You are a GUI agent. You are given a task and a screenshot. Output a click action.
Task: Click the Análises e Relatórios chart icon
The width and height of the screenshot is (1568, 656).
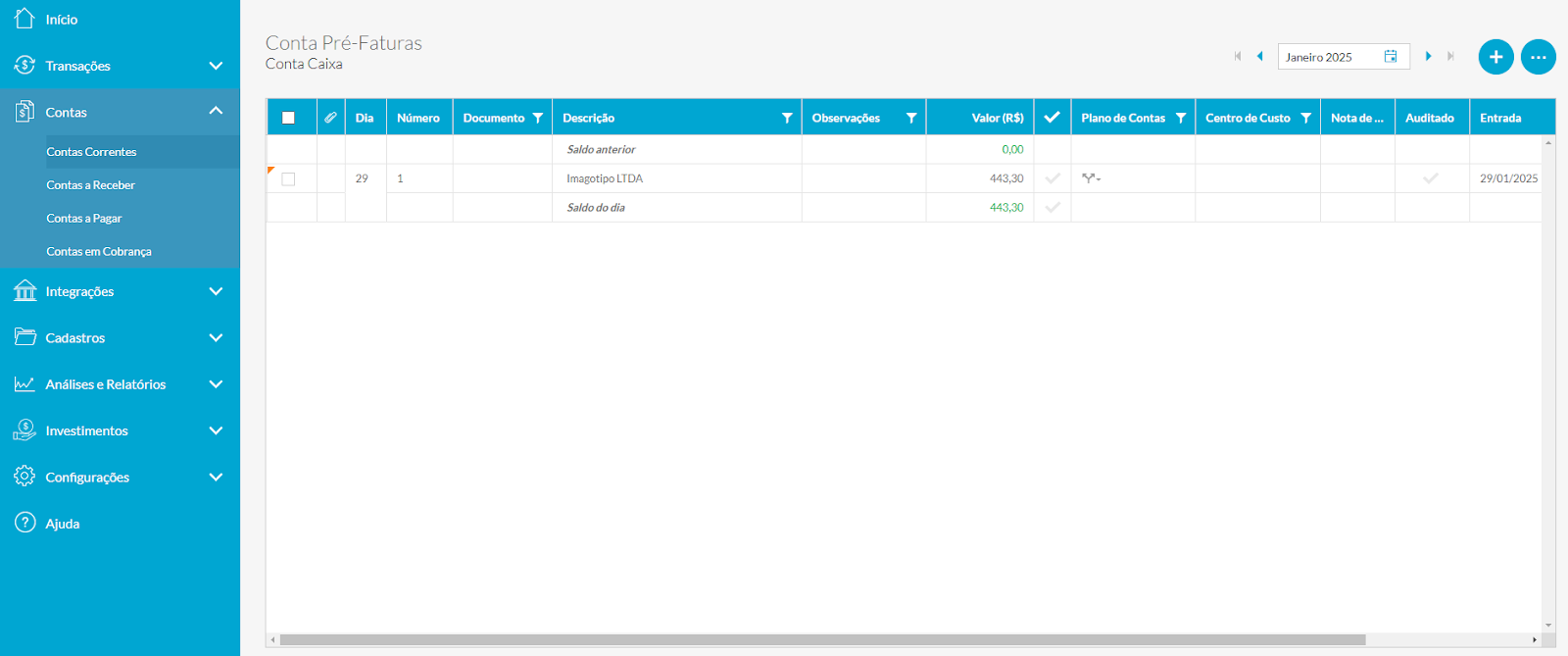24,383
